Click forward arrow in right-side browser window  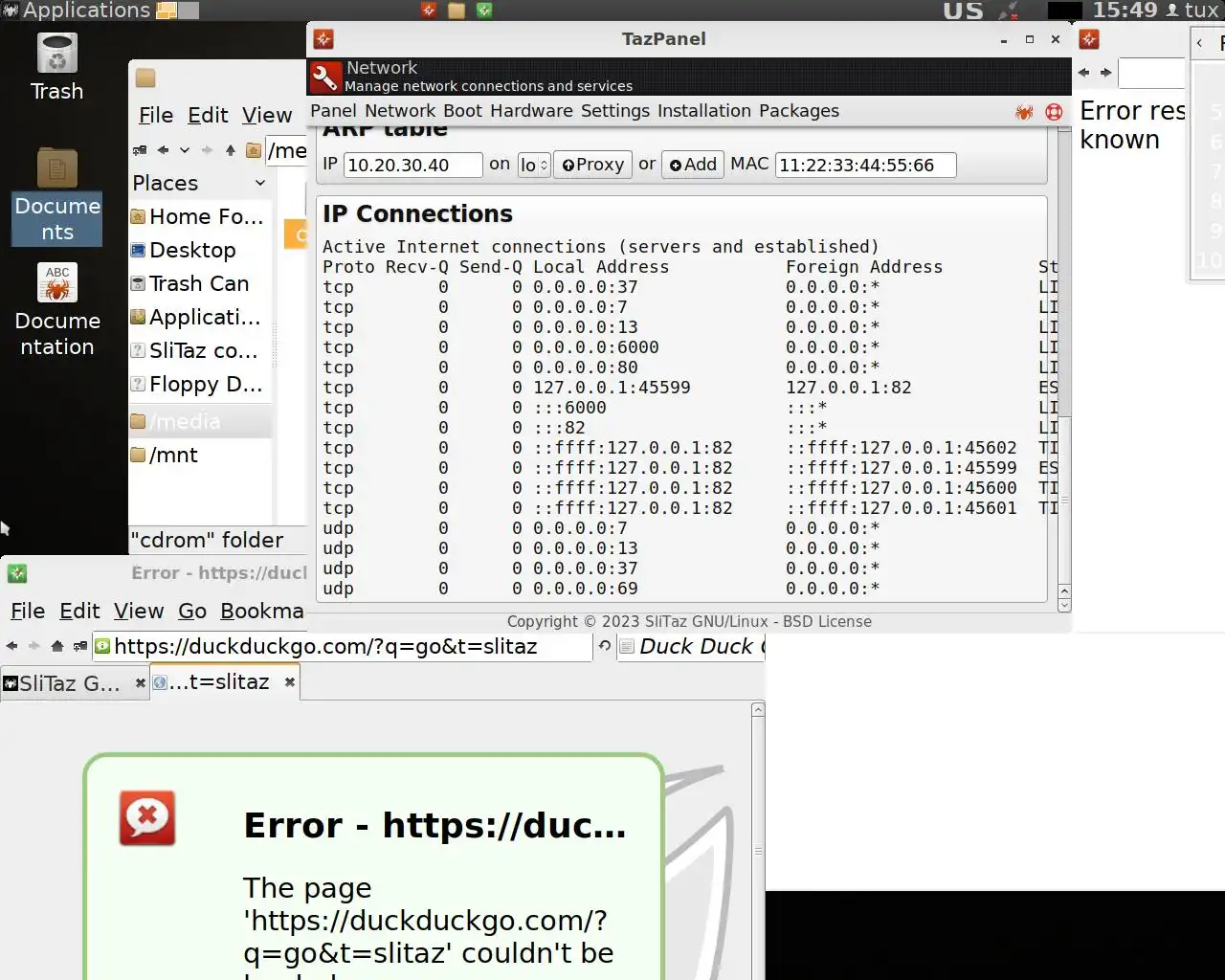tap(1105, 73)
